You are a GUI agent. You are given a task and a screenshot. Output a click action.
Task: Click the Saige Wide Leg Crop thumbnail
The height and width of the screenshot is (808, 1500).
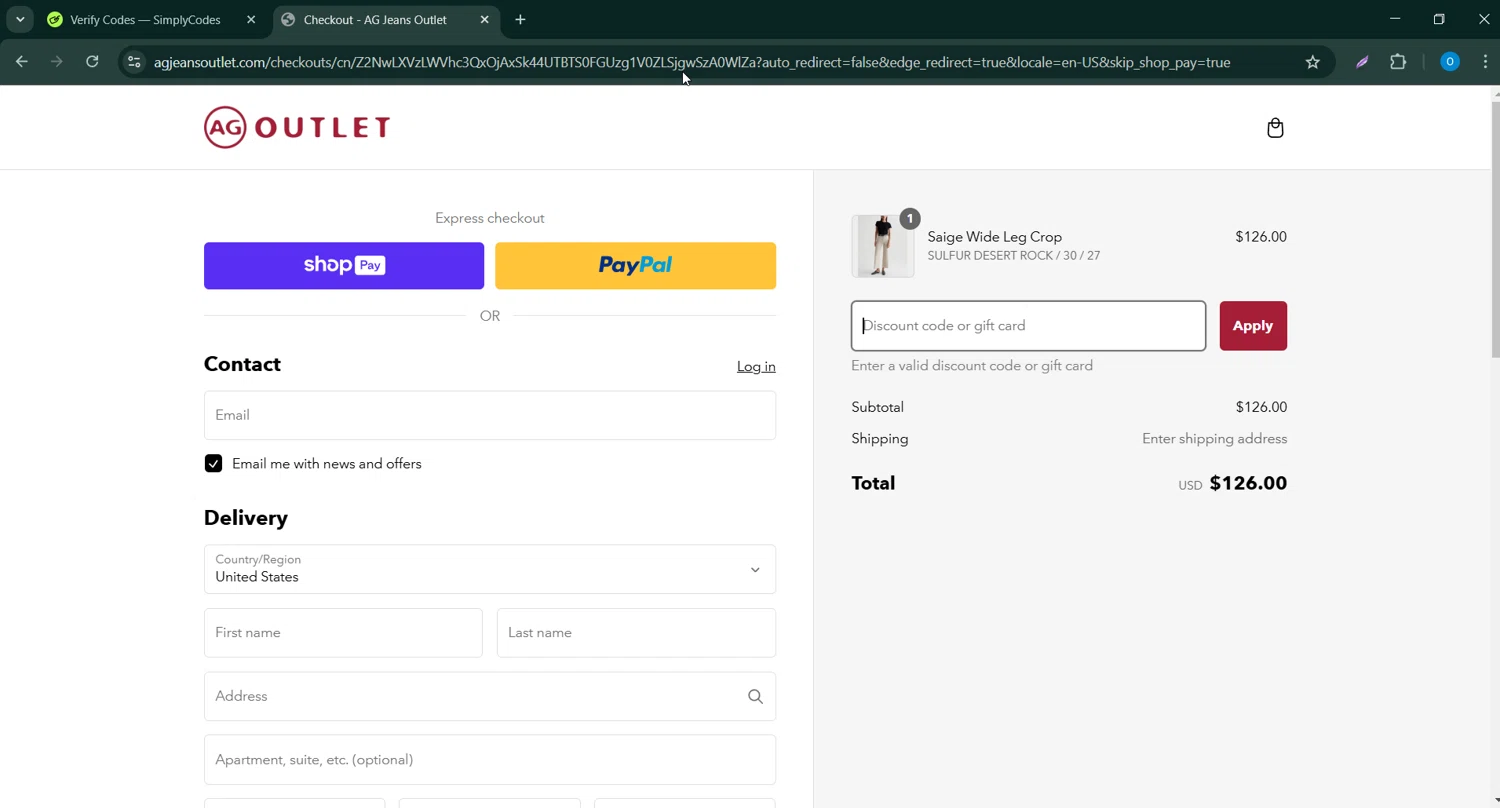tap(882, 246)
